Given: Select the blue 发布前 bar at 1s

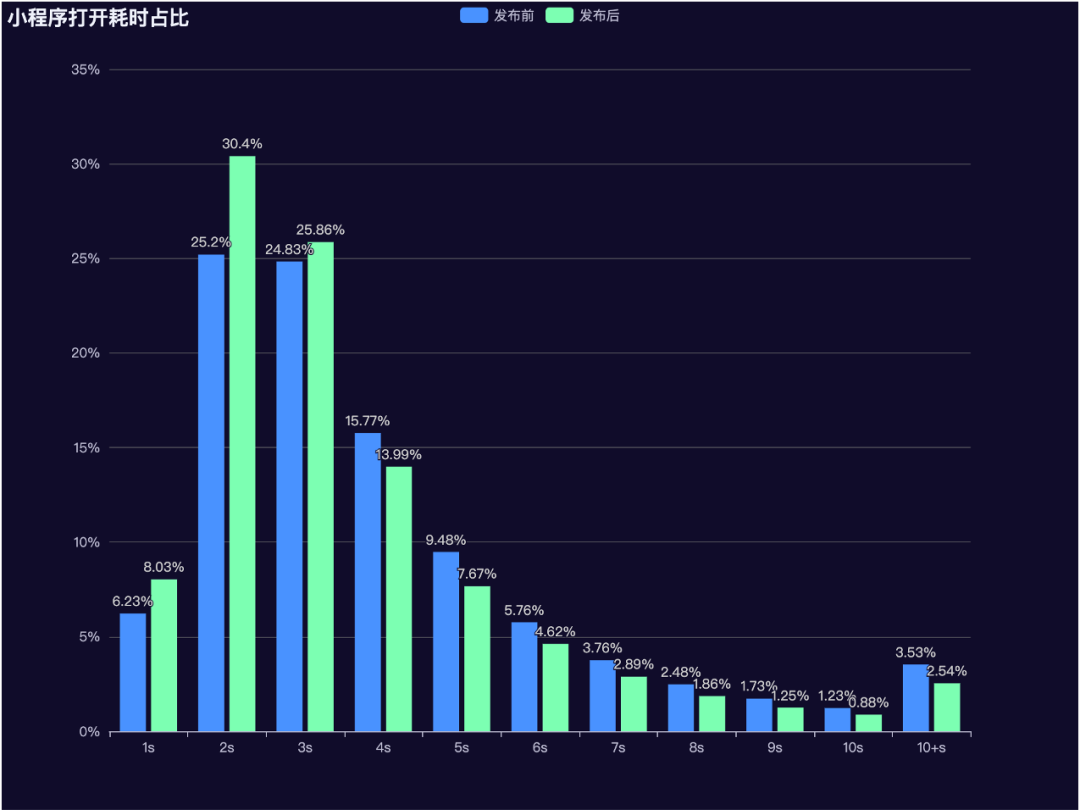Looking at the screenshot, I should point(133,672).
